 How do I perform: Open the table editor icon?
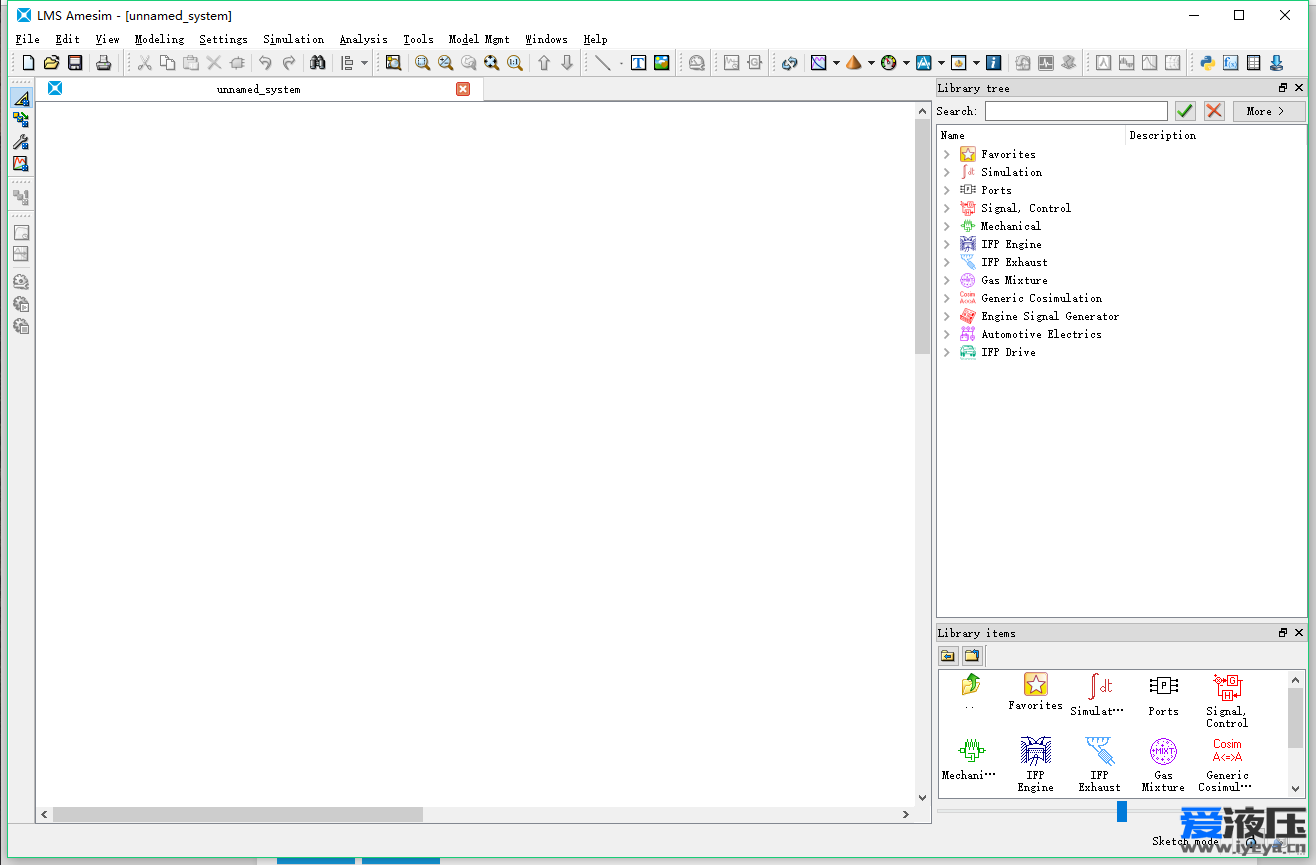(x=1254, y=63)
